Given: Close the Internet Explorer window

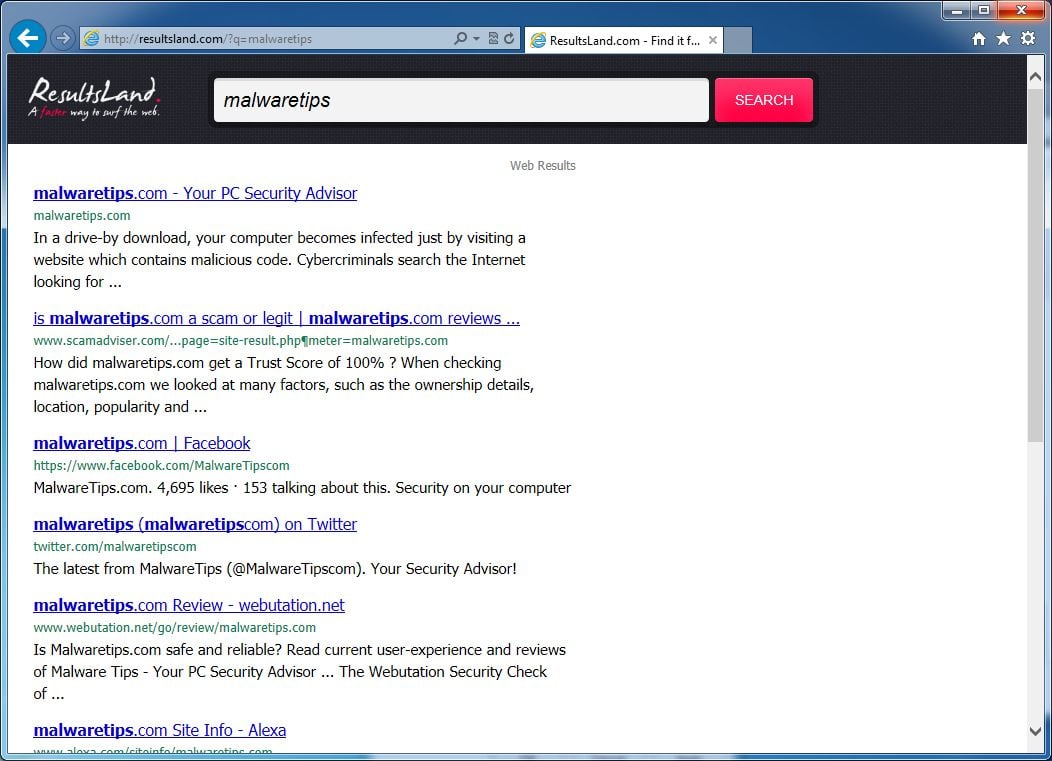Looking at the screenshot, I should (x=1022, y=11).
